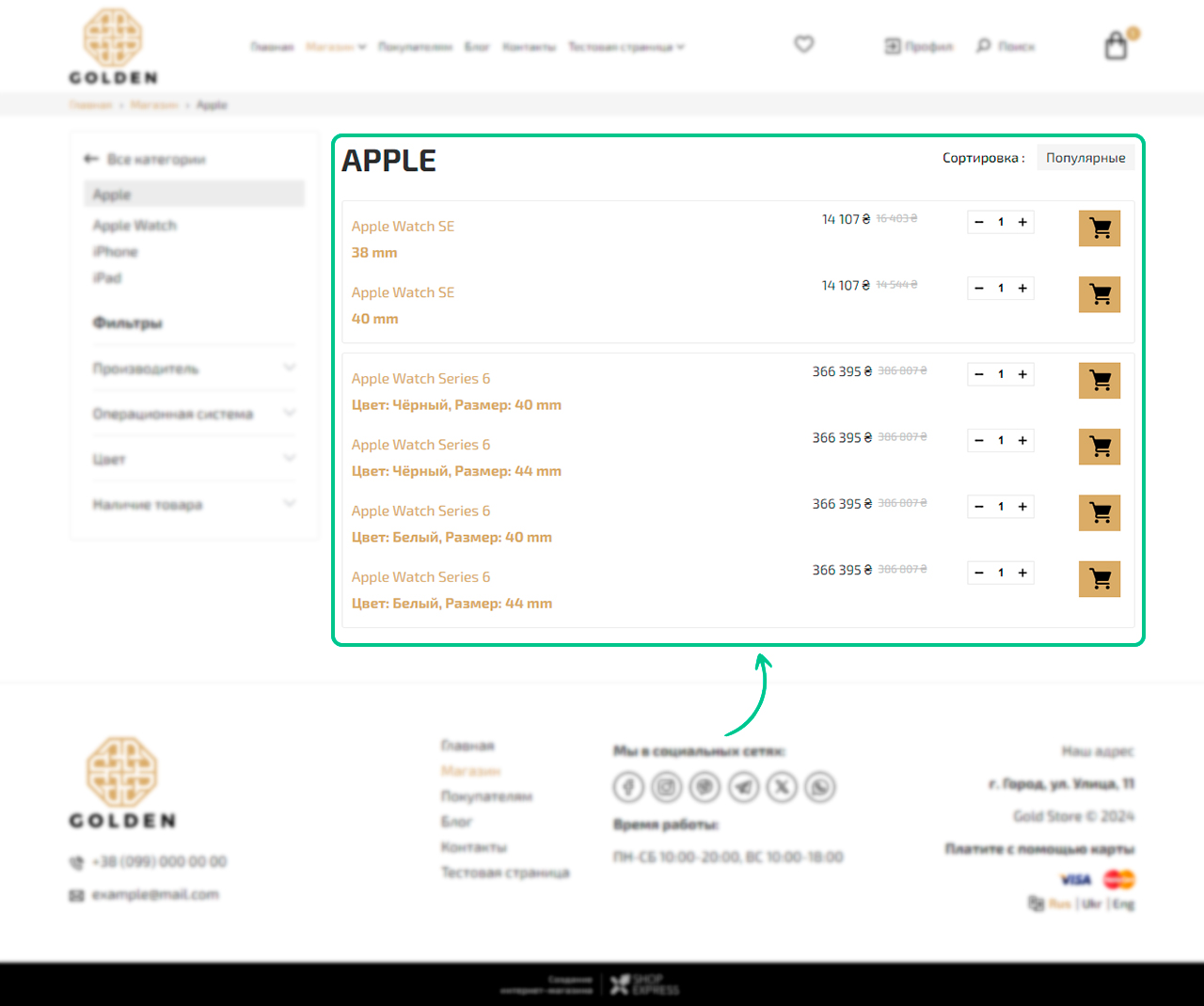
Task: Click Главная in the breadcrumb
Action: tap(90, 104)
